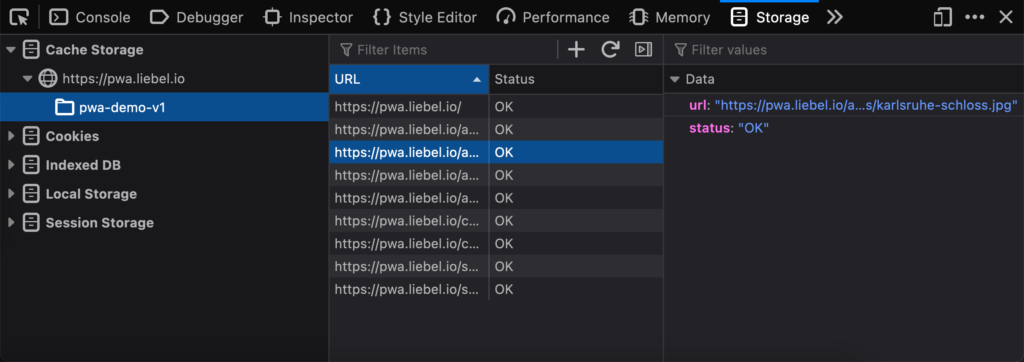The height and width of the screenshot is (362, 1024).
Task: Open the Console tab
Action: pos(90,18)
